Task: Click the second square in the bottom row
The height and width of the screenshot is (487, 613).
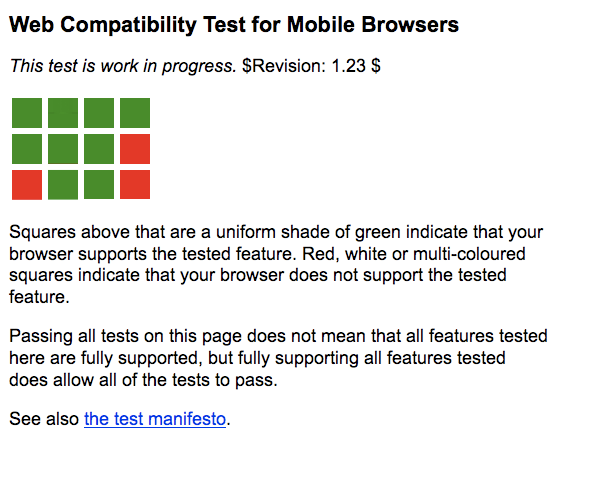Action: point(63,185)
